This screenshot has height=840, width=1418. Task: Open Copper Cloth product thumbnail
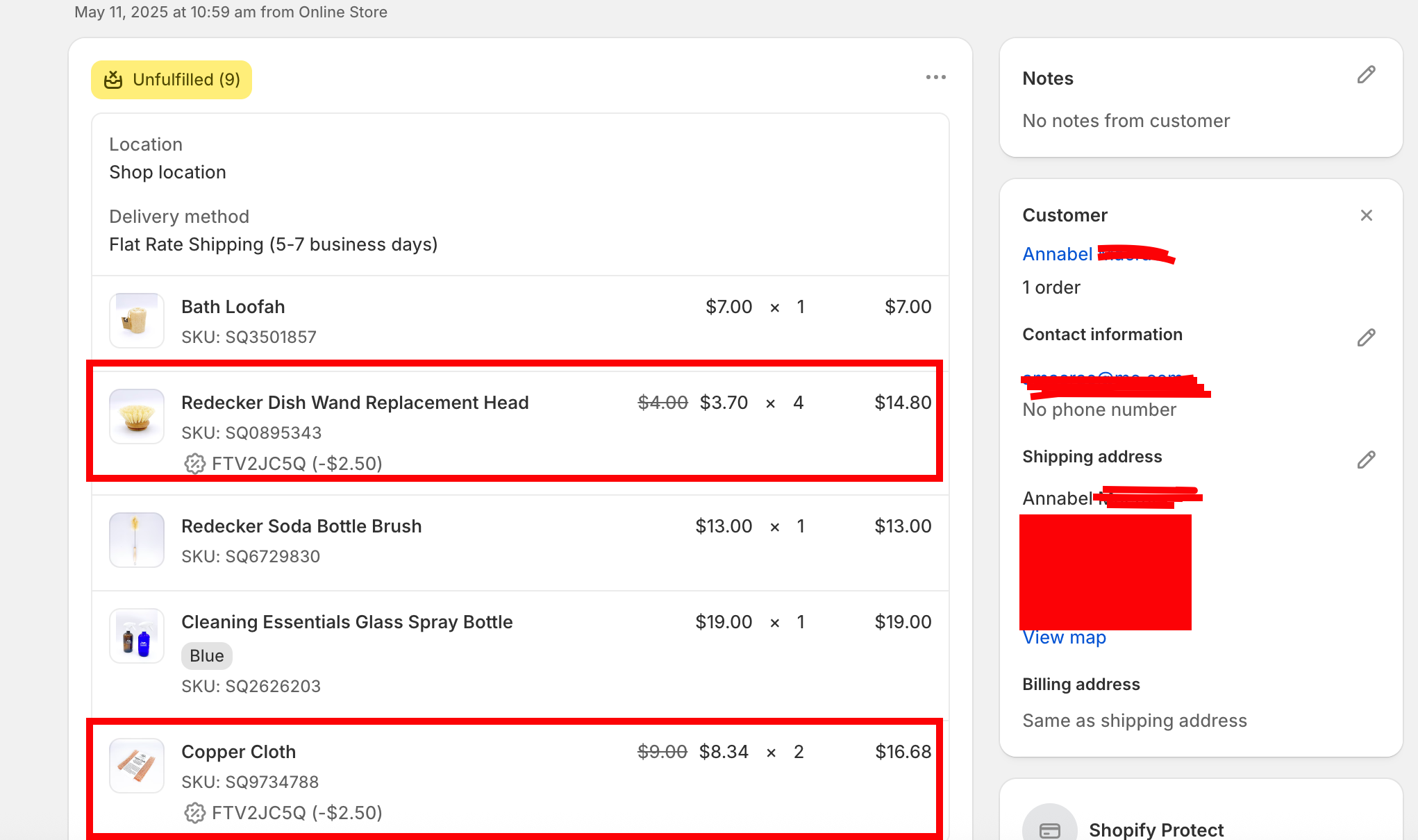[137, 765]
